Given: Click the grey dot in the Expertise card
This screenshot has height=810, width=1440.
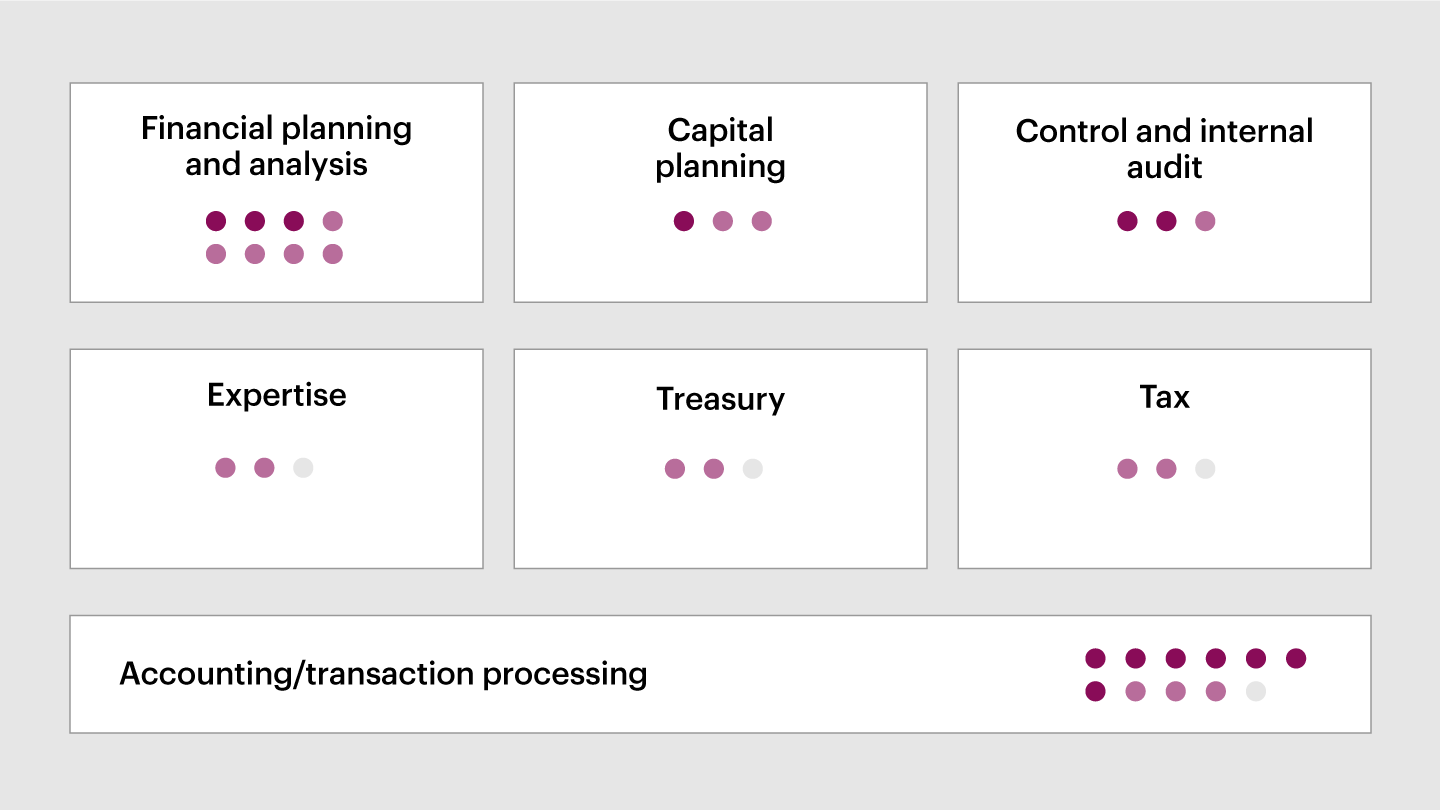Looking at the screenshot, I should 303,467.
